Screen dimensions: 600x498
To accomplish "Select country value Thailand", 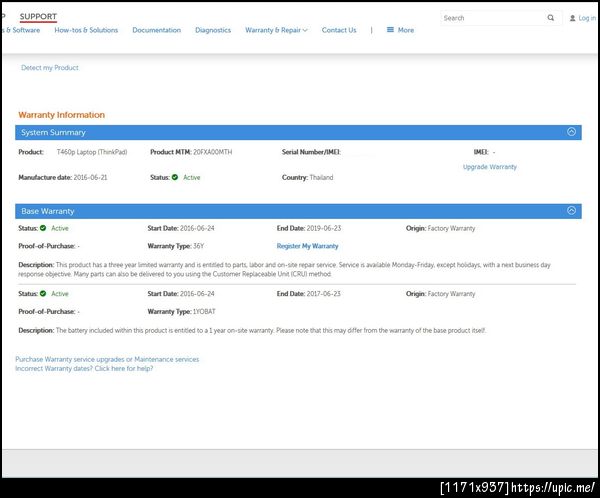I will tap(321, 177).
